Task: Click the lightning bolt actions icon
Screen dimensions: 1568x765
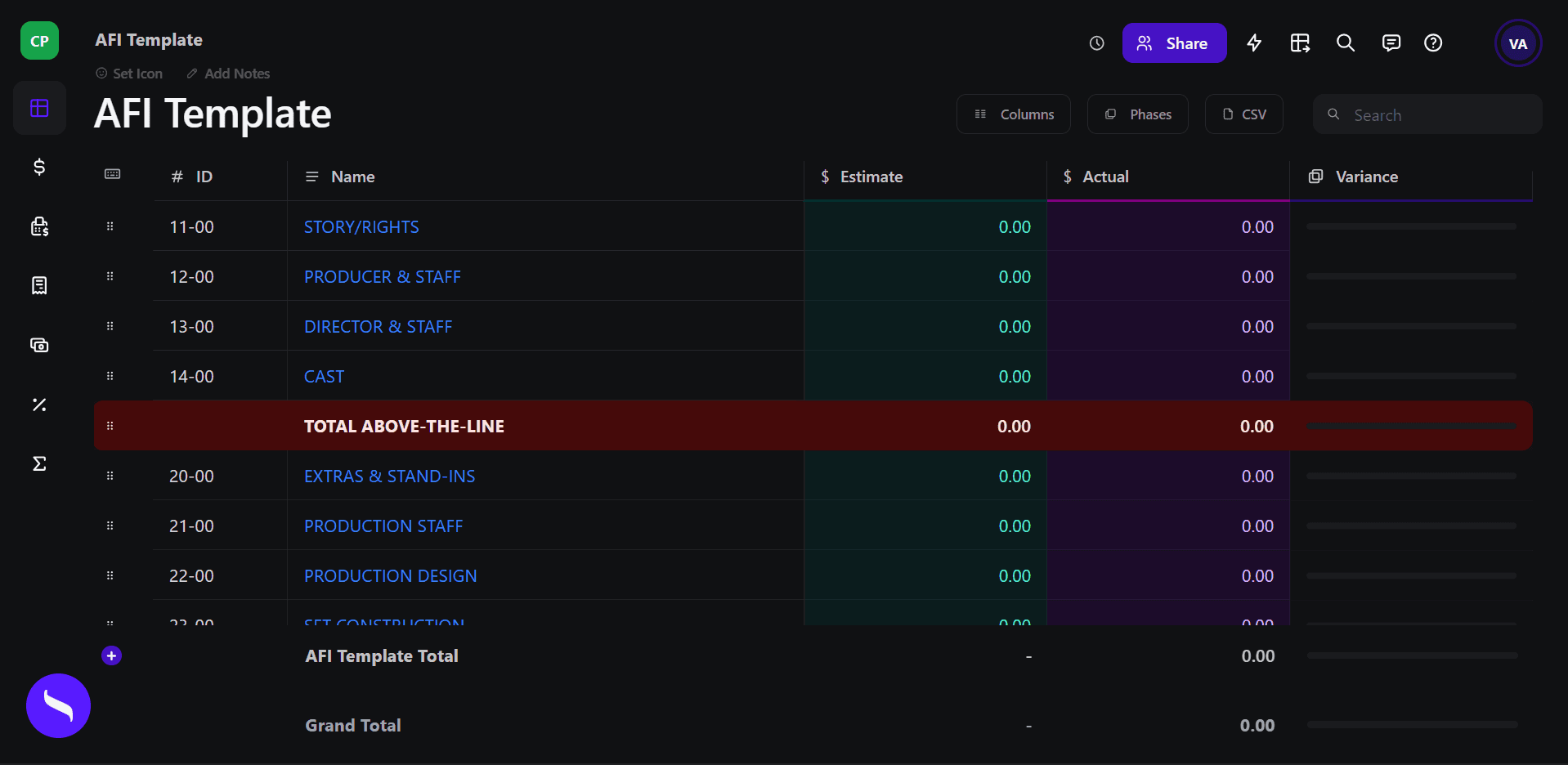Action: (1254, 43)
